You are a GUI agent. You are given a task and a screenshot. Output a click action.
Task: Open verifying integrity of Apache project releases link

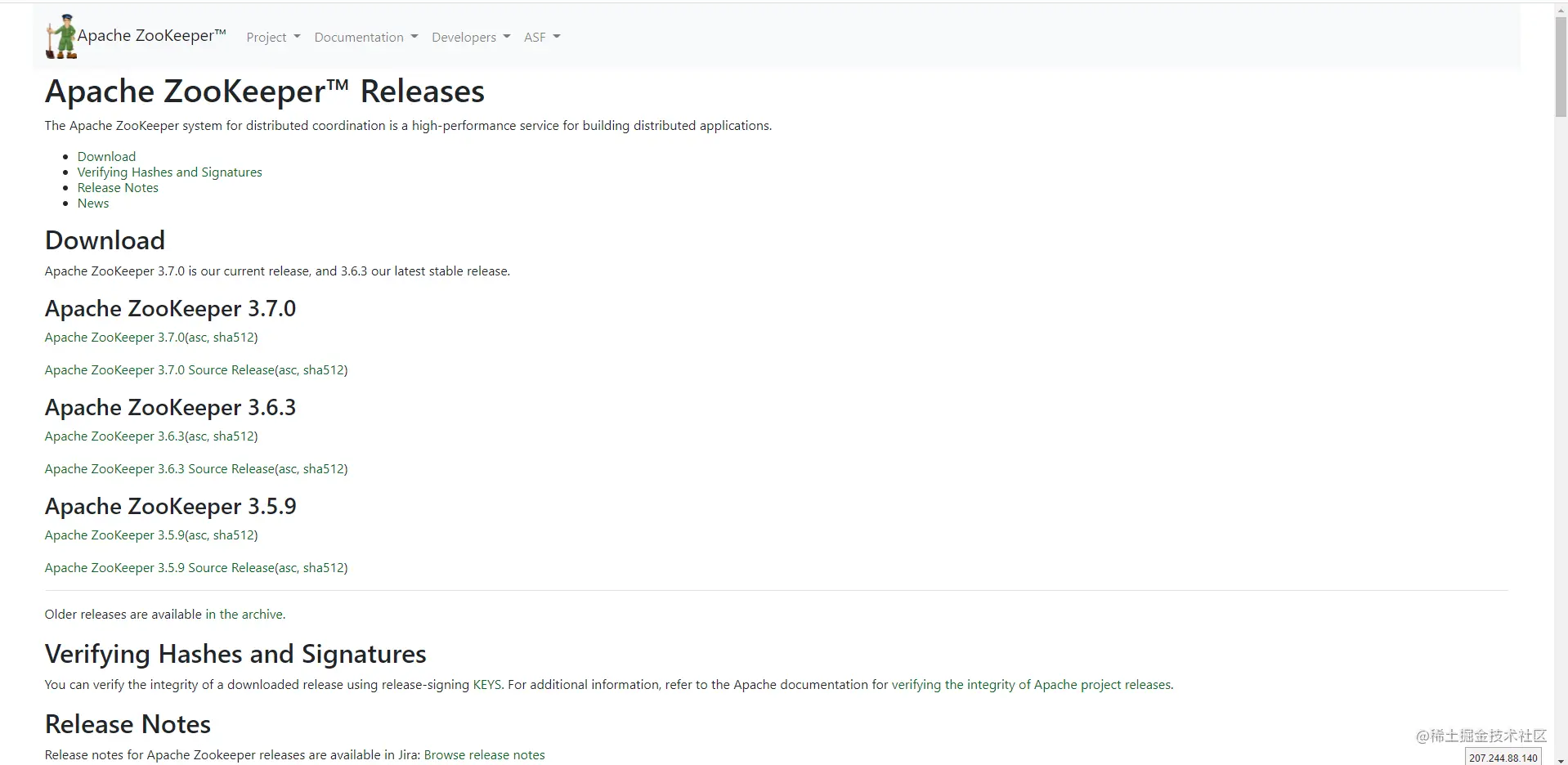(x=1031, y=684)
